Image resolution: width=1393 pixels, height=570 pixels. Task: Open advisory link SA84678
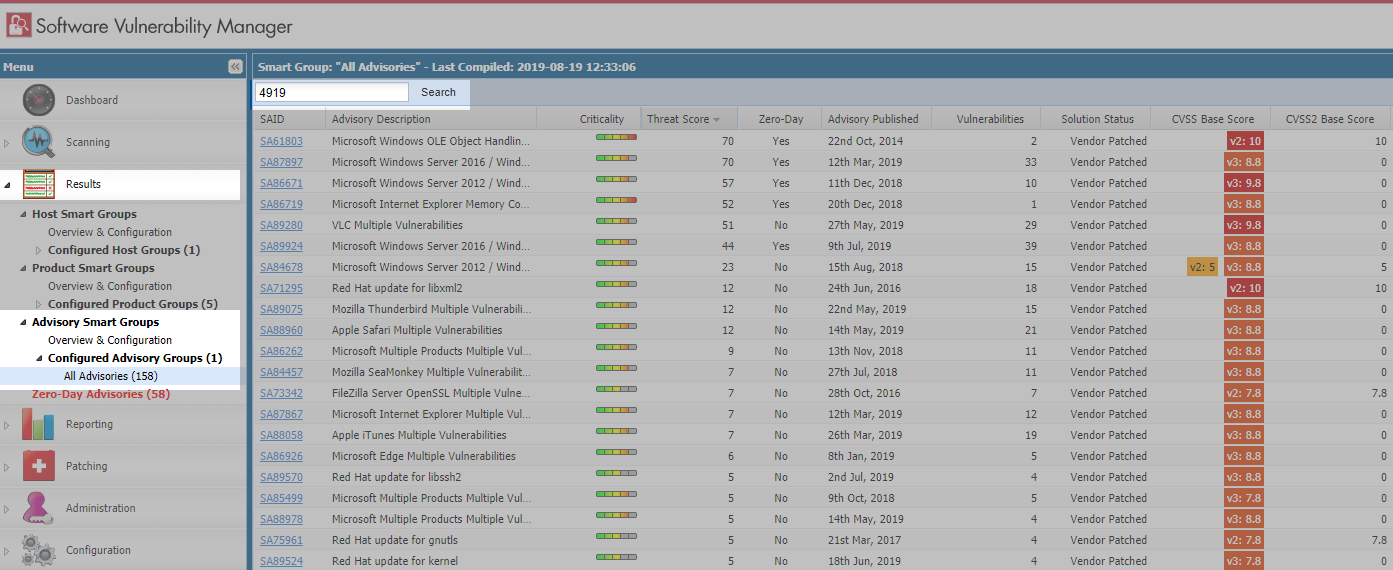(281, 267)
